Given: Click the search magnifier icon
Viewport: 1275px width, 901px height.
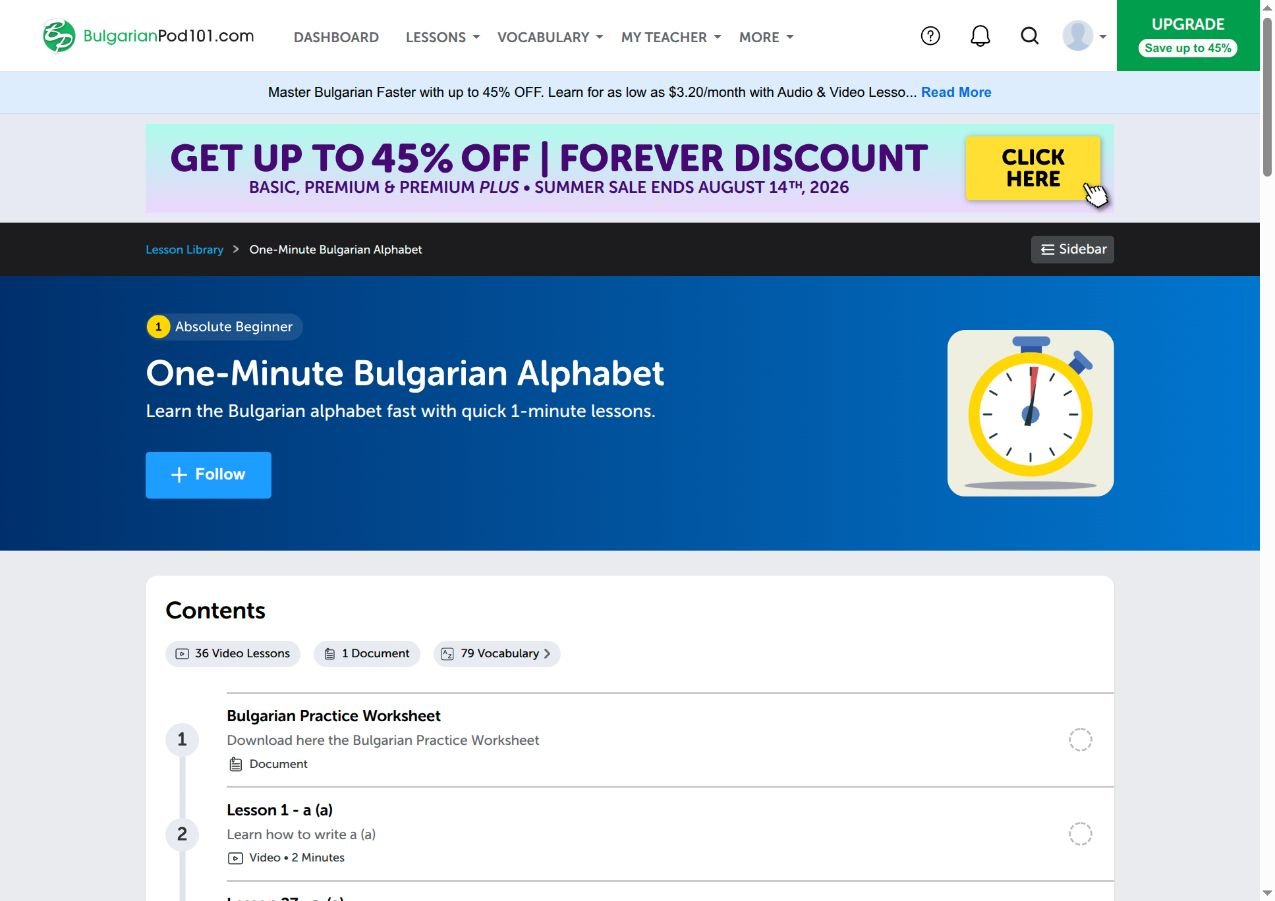Looking at the screenshot, I should pyautogui.click(x=1029, y=36).
